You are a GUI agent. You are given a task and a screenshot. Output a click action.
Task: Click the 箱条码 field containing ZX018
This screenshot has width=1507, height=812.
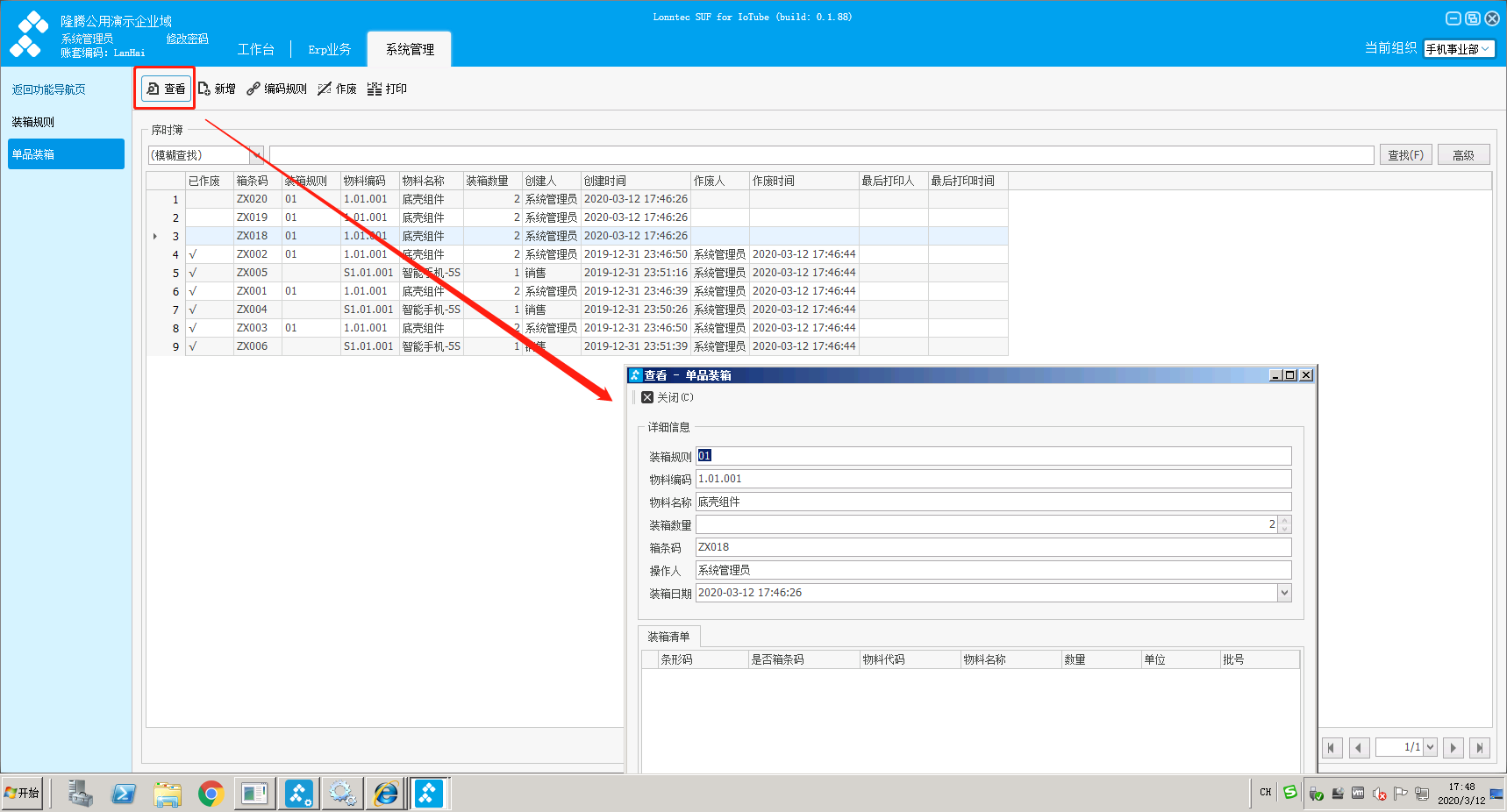pyautogui.click(x=993, y=547)
